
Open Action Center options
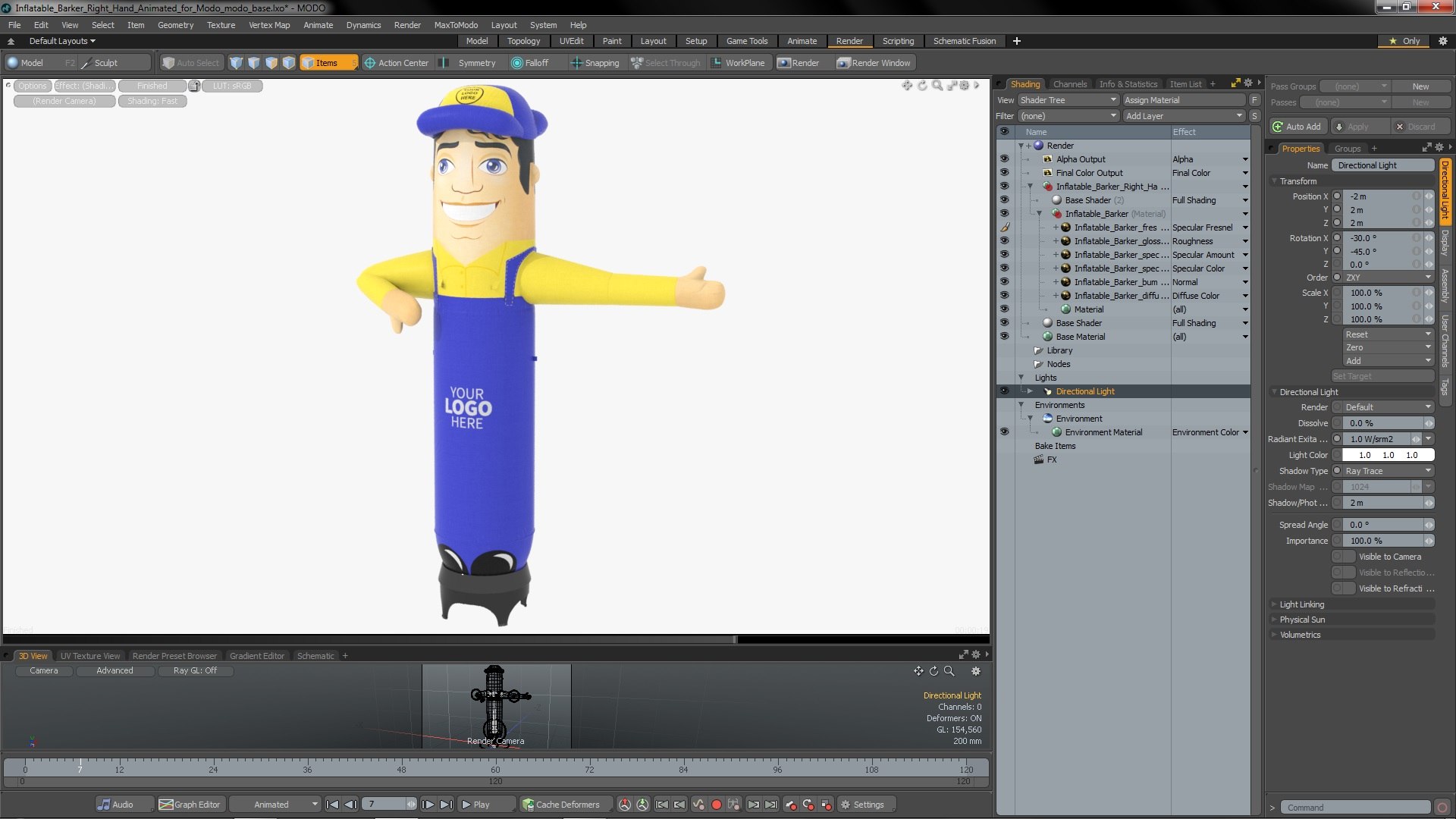click(397, 63)
